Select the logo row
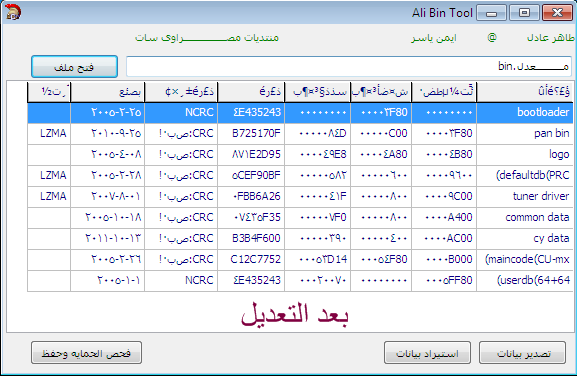 click(x=300, y=154)
